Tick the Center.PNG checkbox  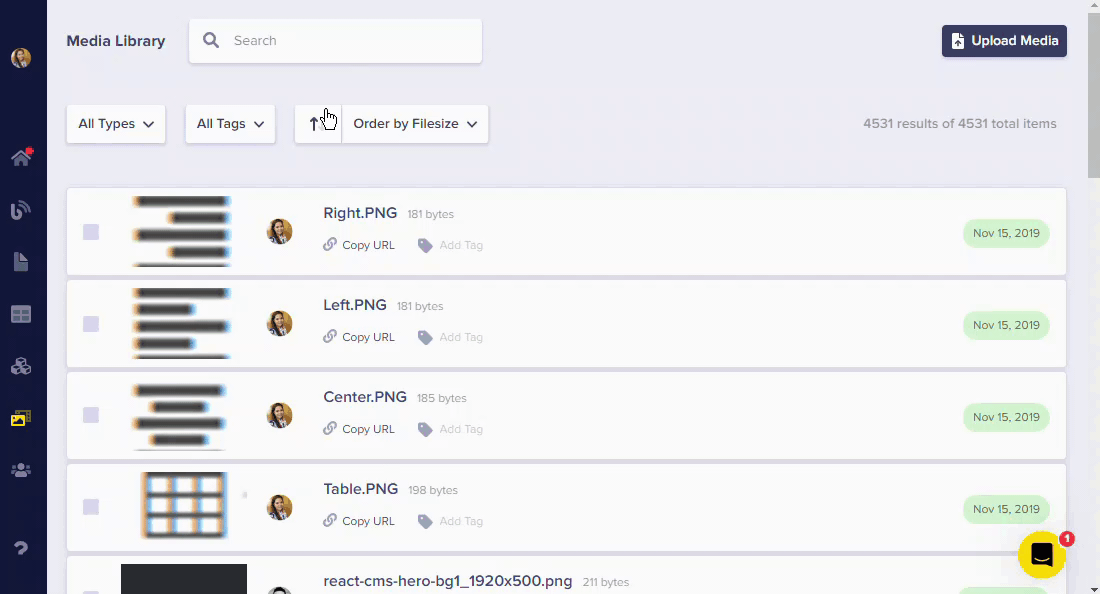tap(91, 415)
